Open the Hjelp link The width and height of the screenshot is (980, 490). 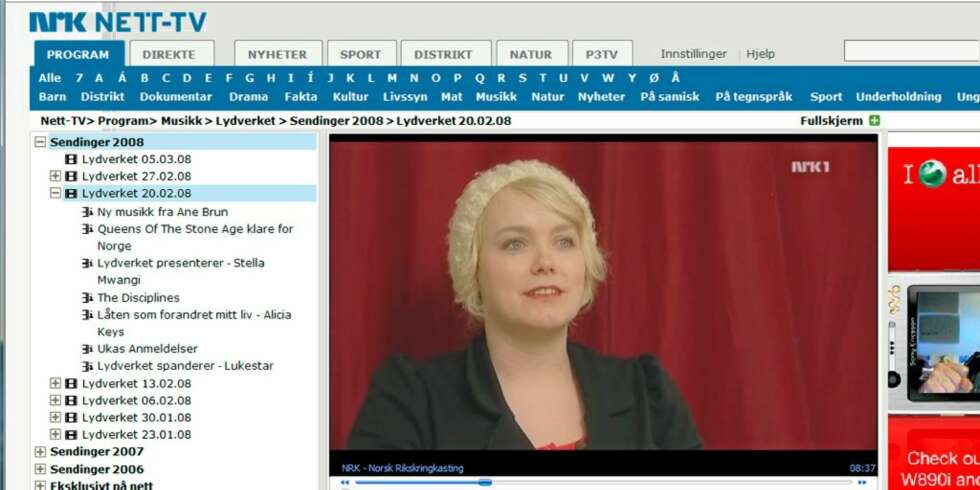pos(760,54)
